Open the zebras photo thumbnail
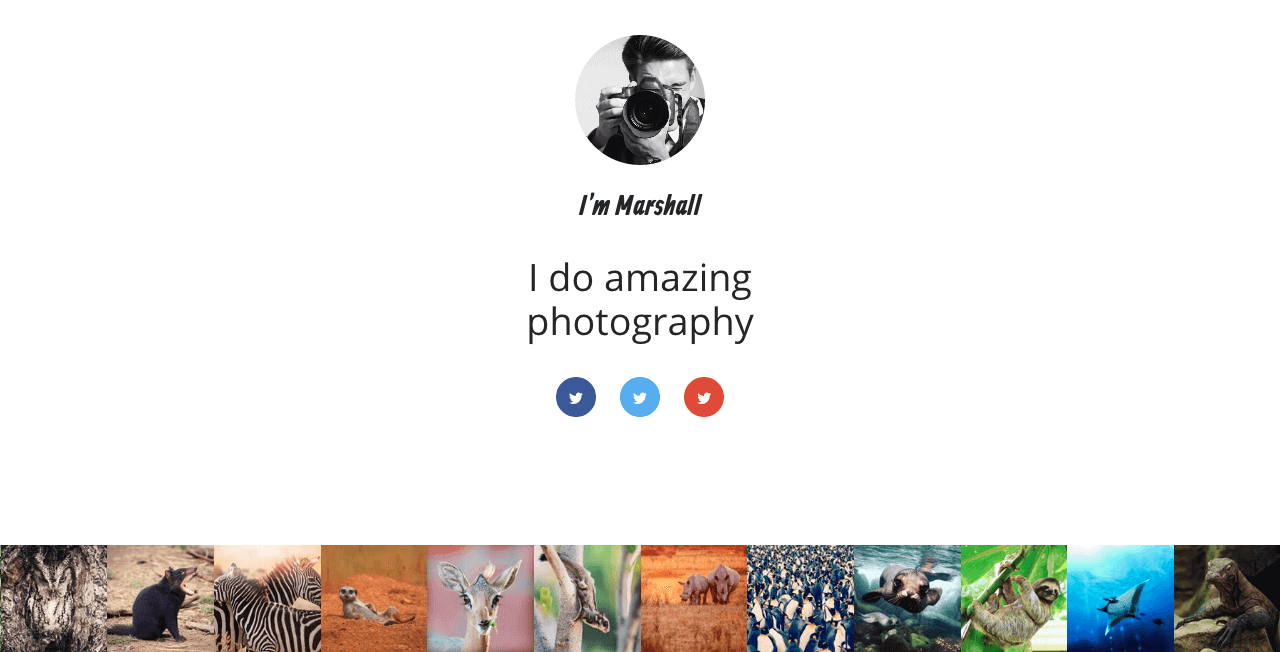Viewport: 1280px width, 652px height. 267,598
